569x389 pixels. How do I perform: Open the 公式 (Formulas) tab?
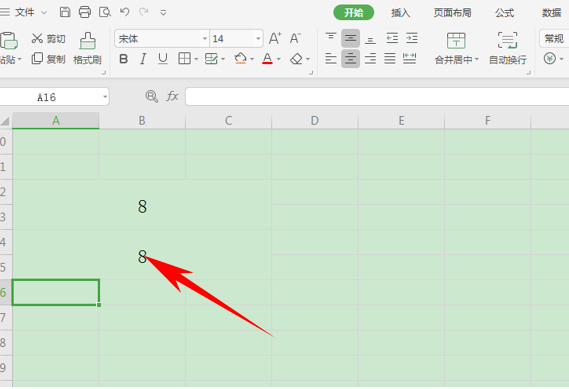click(504, 13)
